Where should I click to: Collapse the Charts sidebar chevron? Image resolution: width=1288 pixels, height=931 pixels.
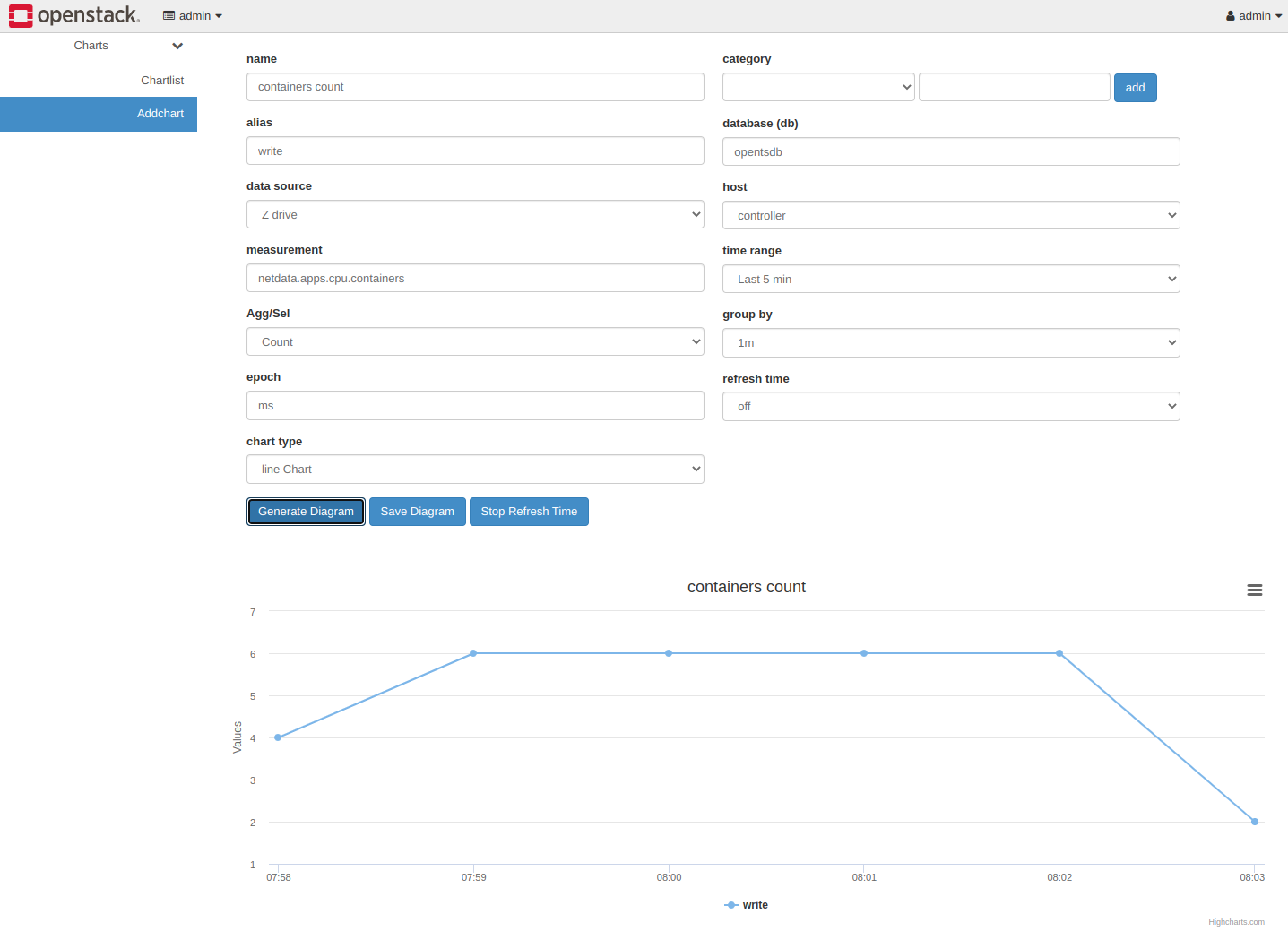click(x=177, y=46)
